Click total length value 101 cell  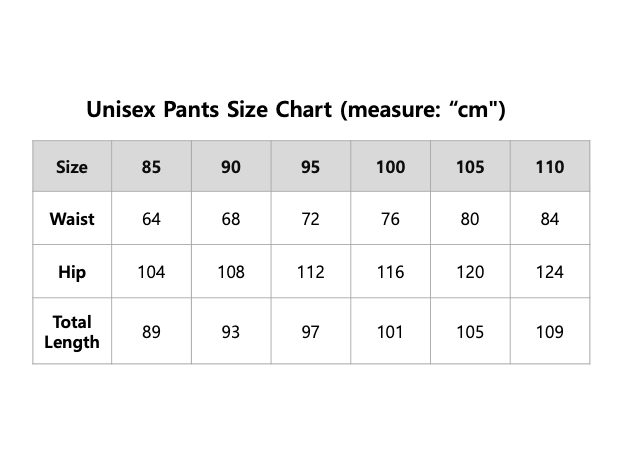pyautogui.click(x=391, y=331)
